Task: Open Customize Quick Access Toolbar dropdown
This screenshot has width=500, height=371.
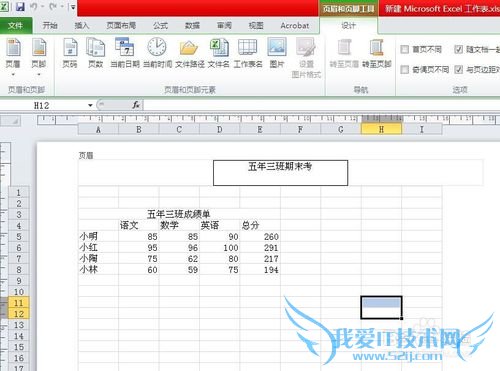Action: [x=73, y=7]
